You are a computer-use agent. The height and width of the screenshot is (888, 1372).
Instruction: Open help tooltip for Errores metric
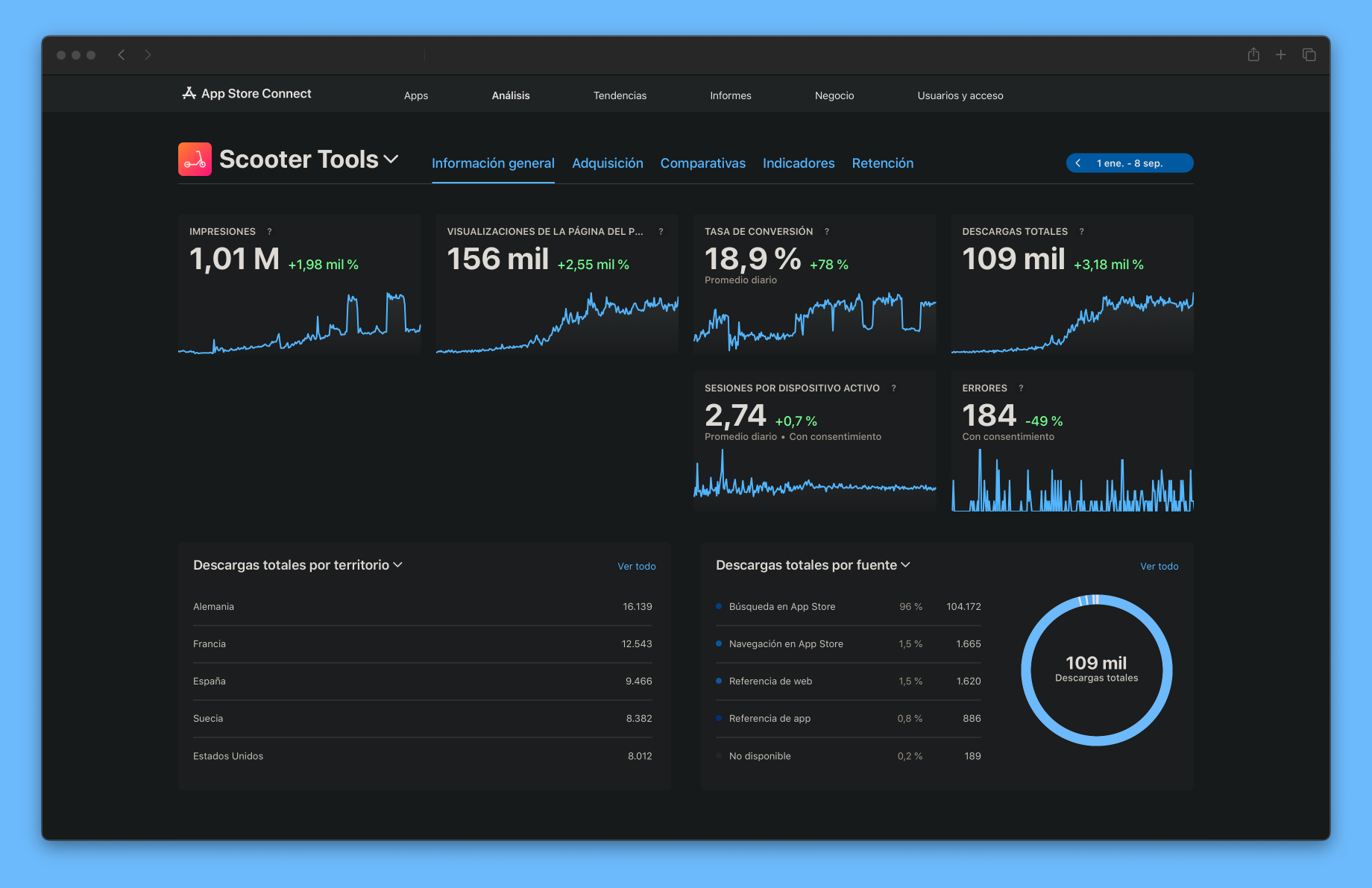(x=1021, y=388)
